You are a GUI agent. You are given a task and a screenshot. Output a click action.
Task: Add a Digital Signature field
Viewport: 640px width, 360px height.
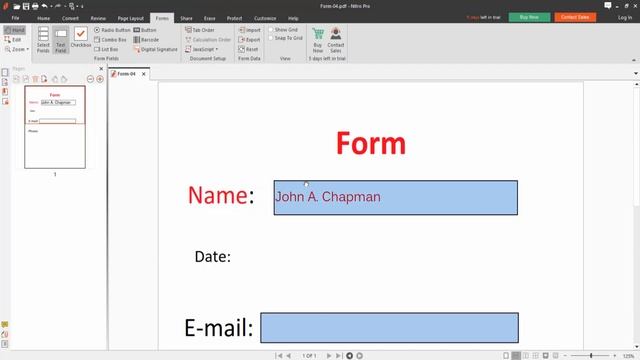pos(156,49)
